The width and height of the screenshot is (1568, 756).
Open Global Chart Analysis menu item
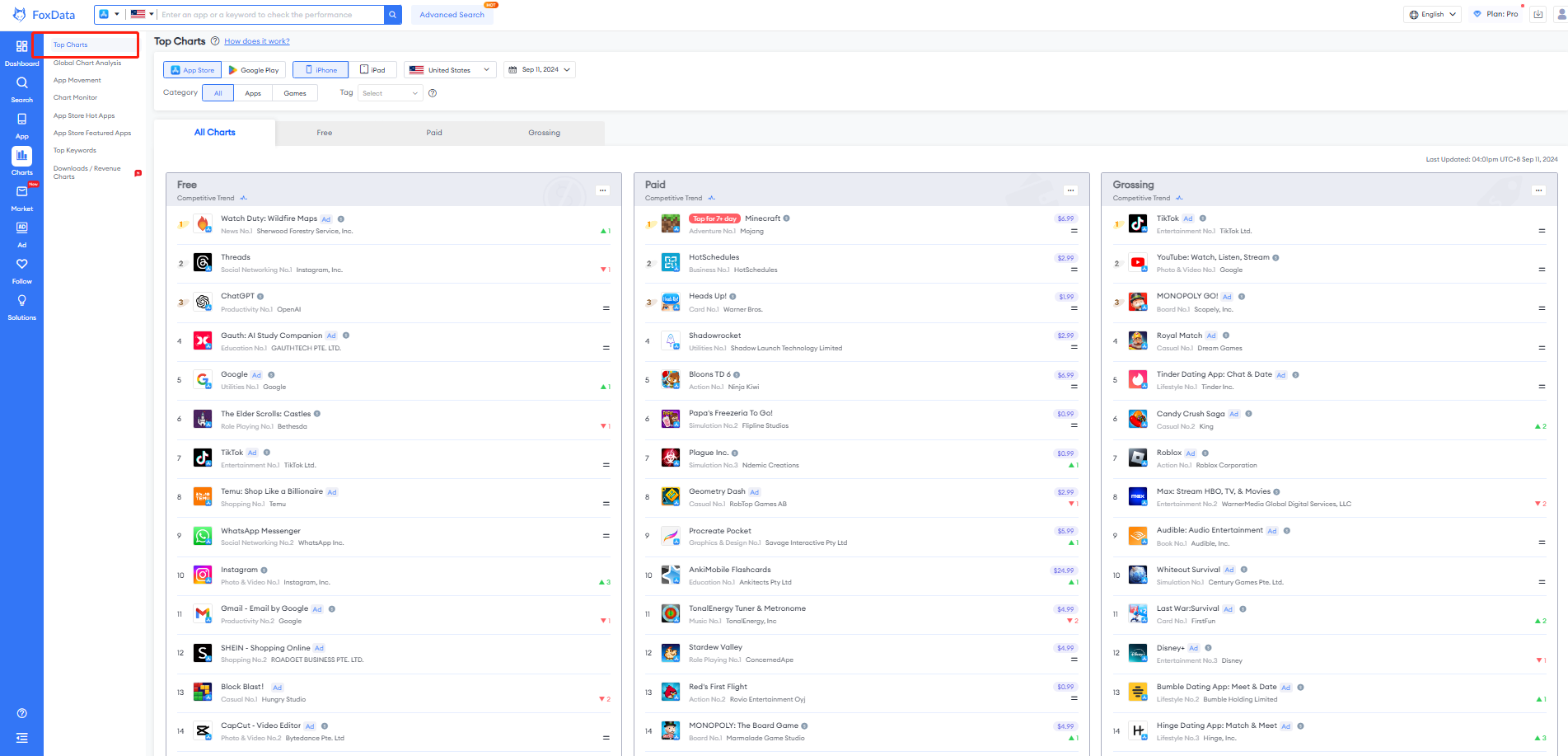tap(87, 63)
